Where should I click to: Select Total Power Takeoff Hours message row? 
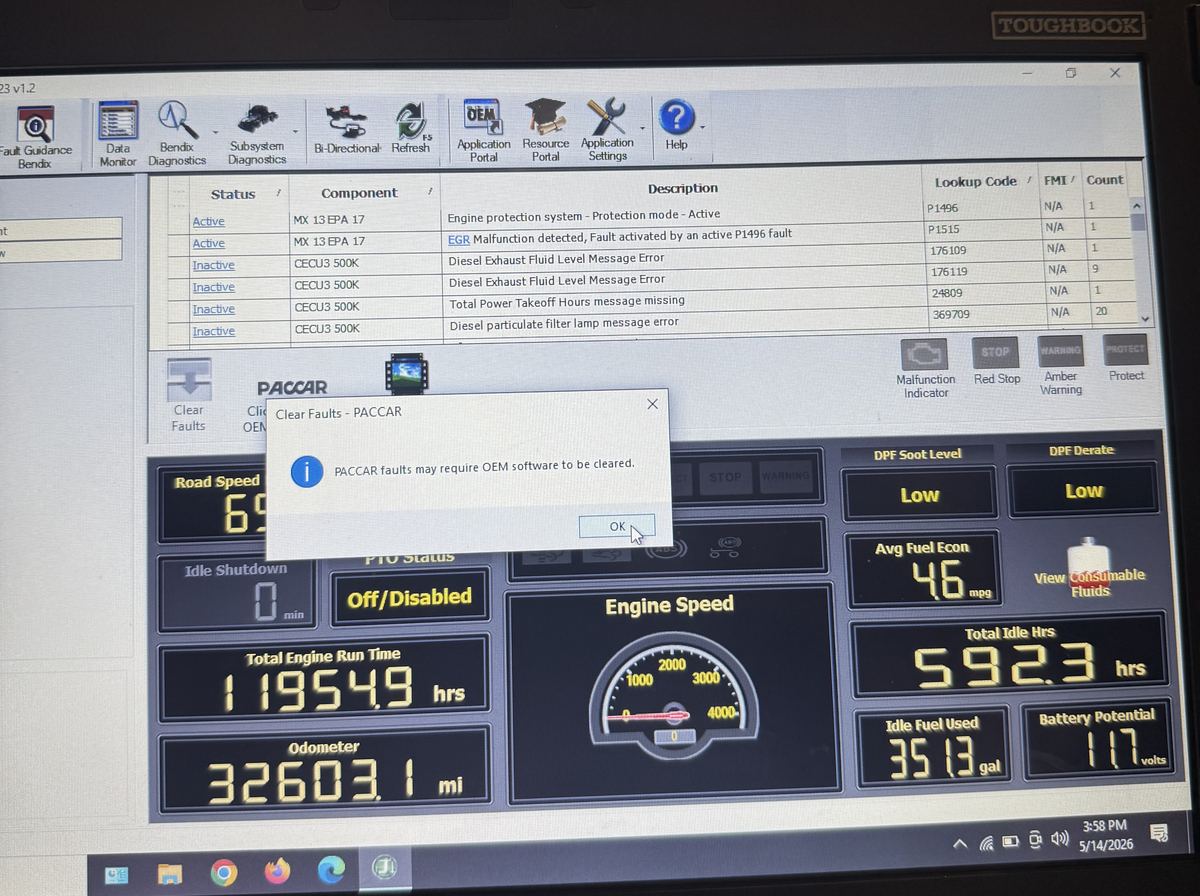[660, 302]
